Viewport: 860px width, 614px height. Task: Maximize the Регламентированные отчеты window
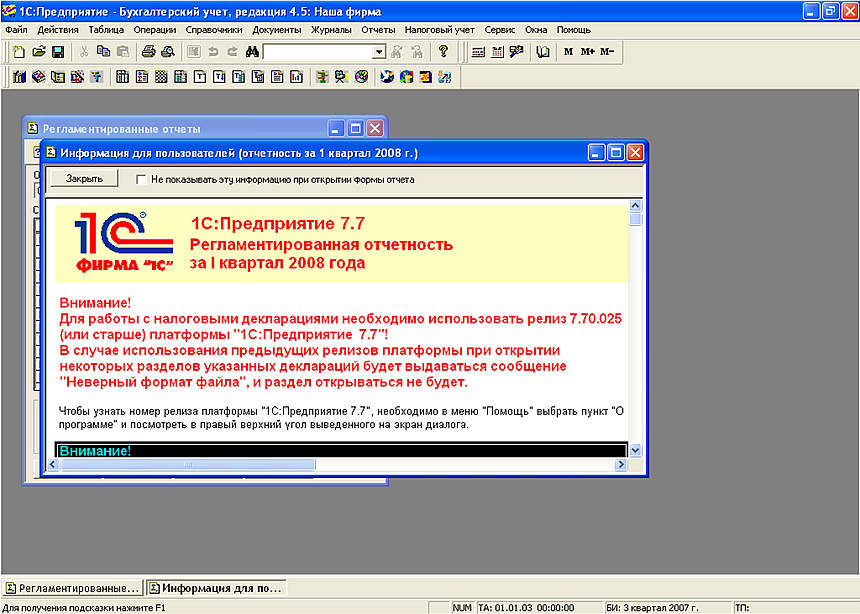pyautogui.click(x=355, y=128)
